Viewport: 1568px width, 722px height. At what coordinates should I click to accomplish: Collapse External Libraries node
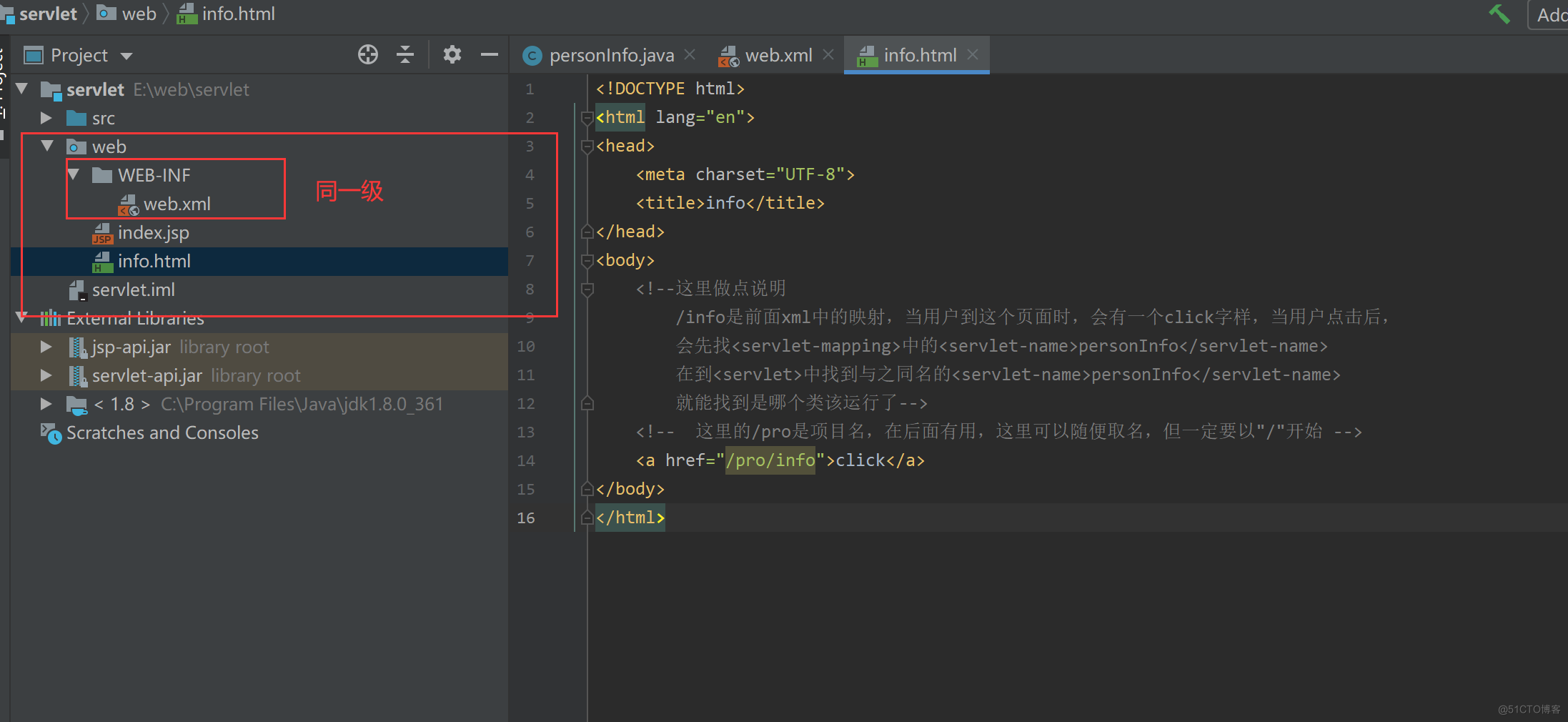pyautogui.click(x=21, y=317)
